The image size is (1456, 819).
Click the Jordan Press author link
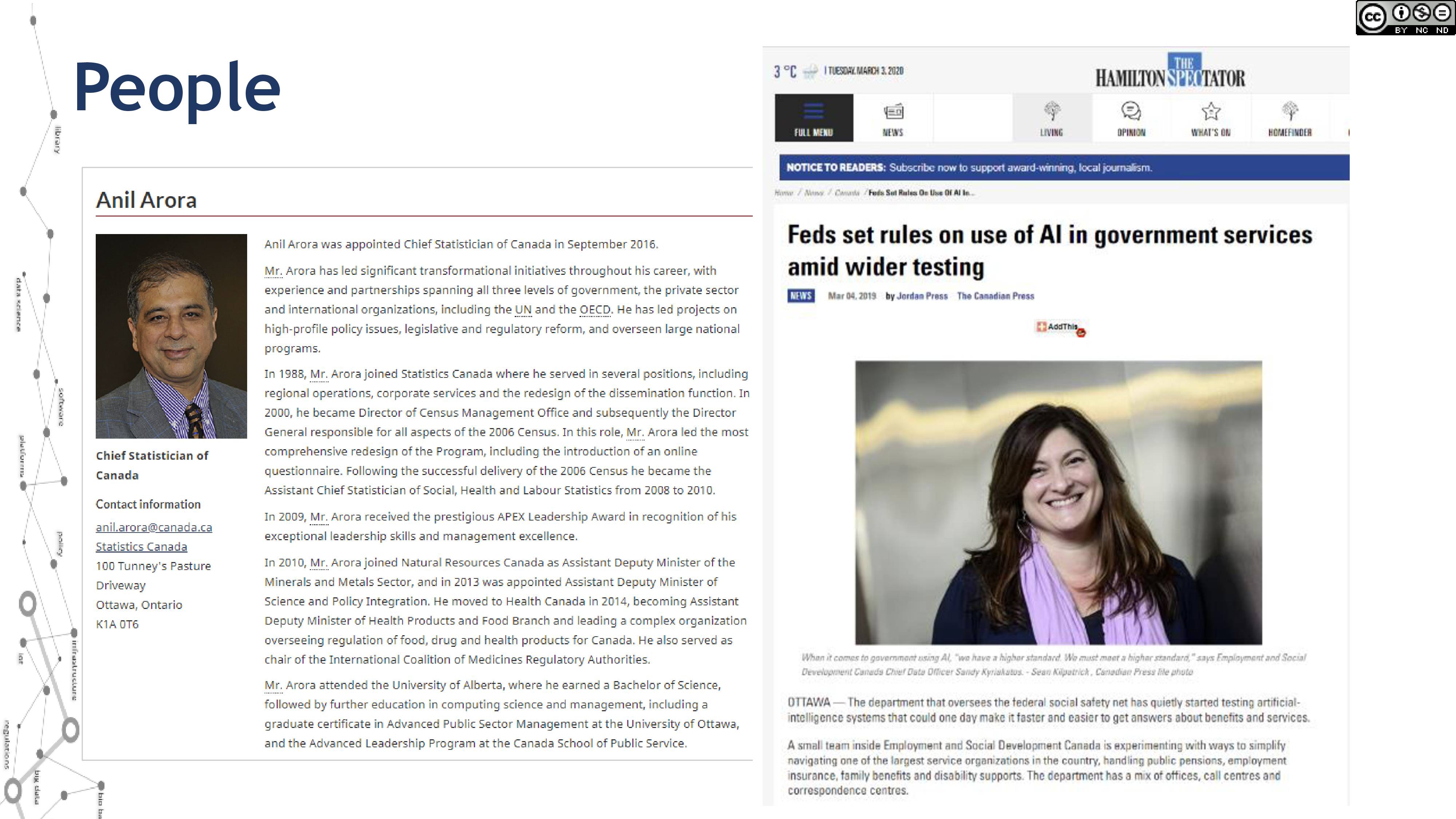pyautogui.click(x=922, y=296)
